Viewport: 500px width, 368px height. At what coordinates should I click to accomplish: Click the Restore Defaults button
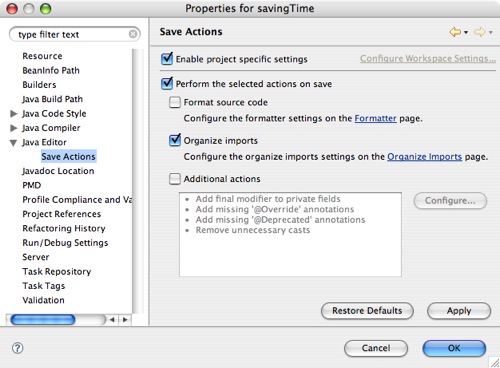pos(367,311)
